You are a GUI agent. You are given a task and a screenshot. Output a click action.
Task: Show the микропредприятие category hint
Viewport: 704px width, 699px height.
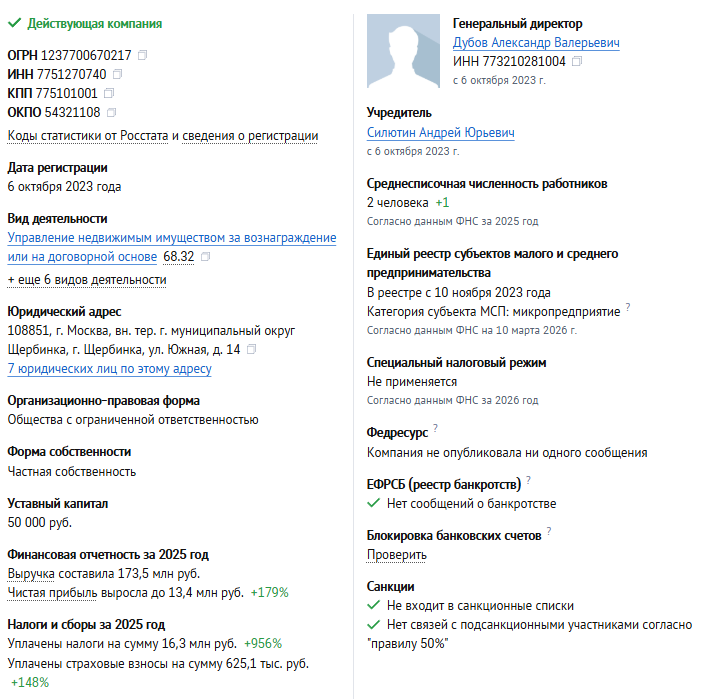tap(628, 307)
